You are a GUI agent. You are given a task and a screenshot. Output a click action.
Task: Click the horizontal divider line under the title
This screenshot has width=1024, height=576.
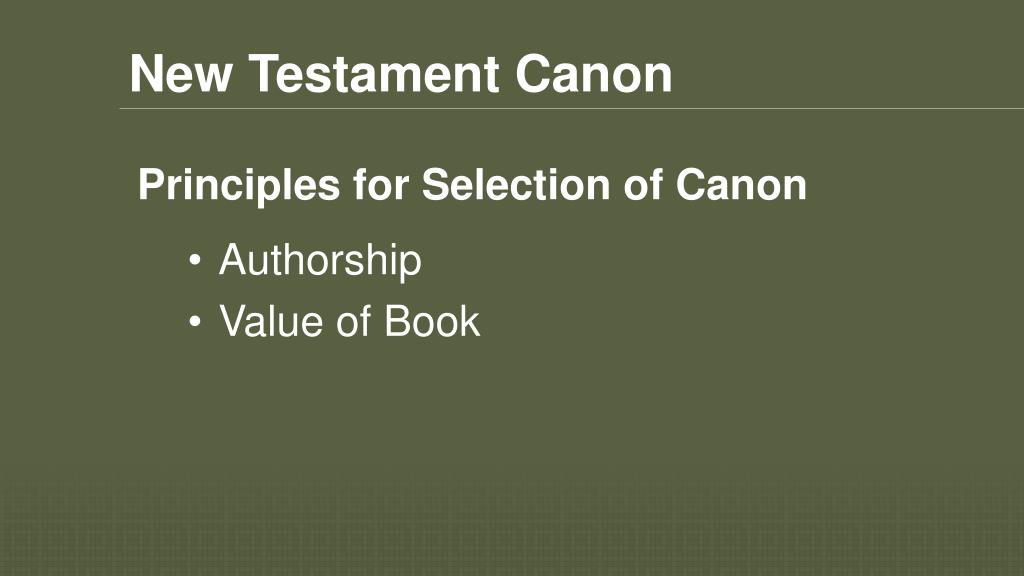pos(571,108)
